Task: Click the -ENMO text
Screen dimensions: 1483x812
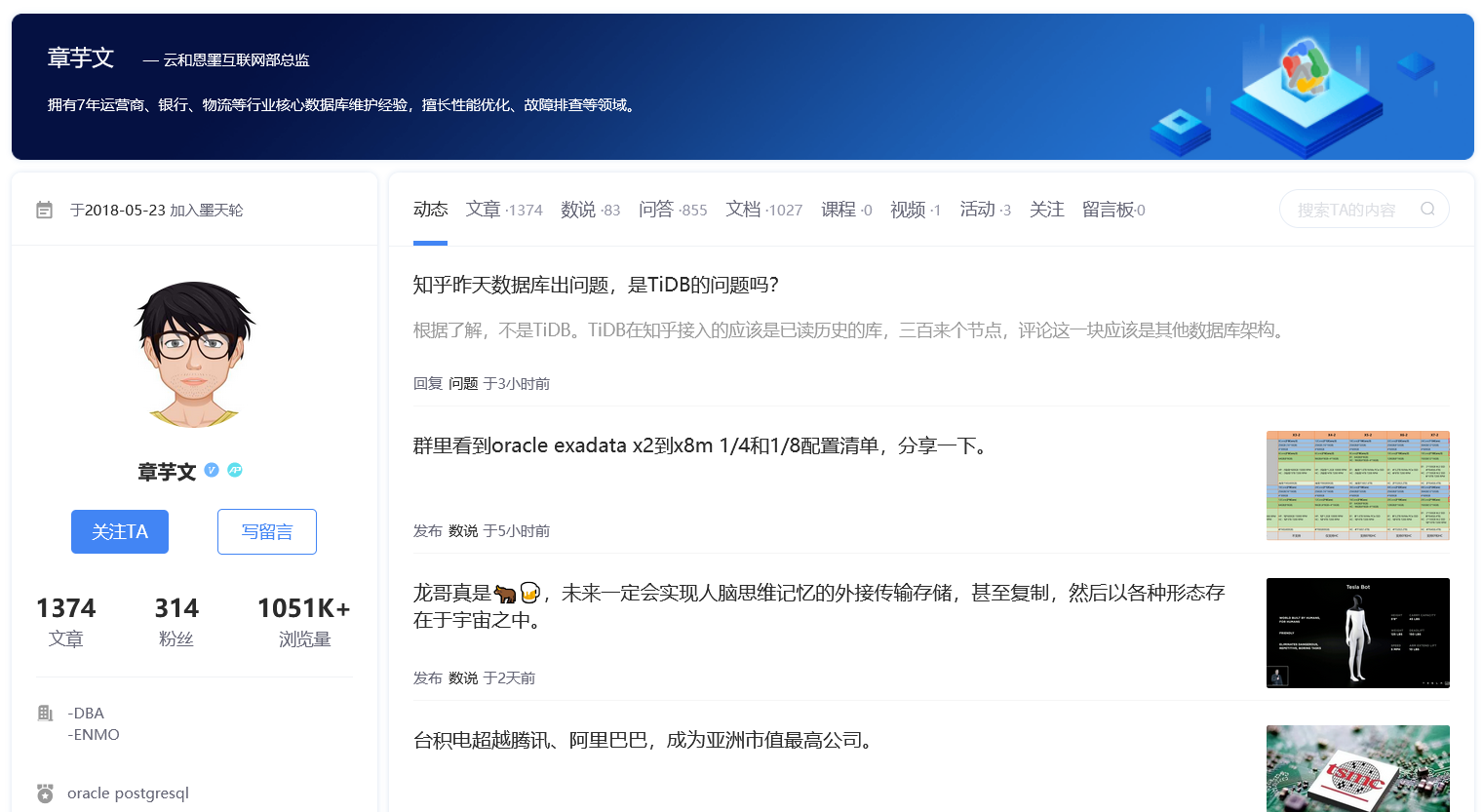Action: click(x=94, y=734)
